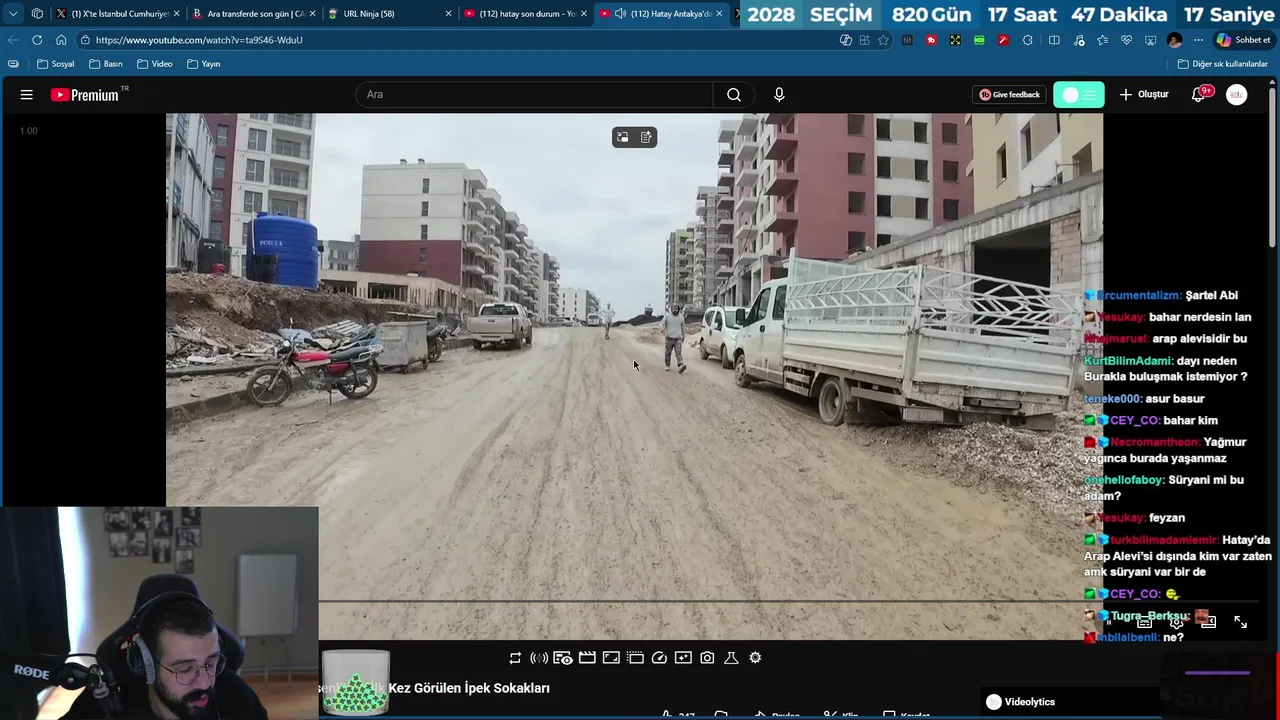Reload the page with refresh button
1280x720 pixels.
click(x=37, y=40)
